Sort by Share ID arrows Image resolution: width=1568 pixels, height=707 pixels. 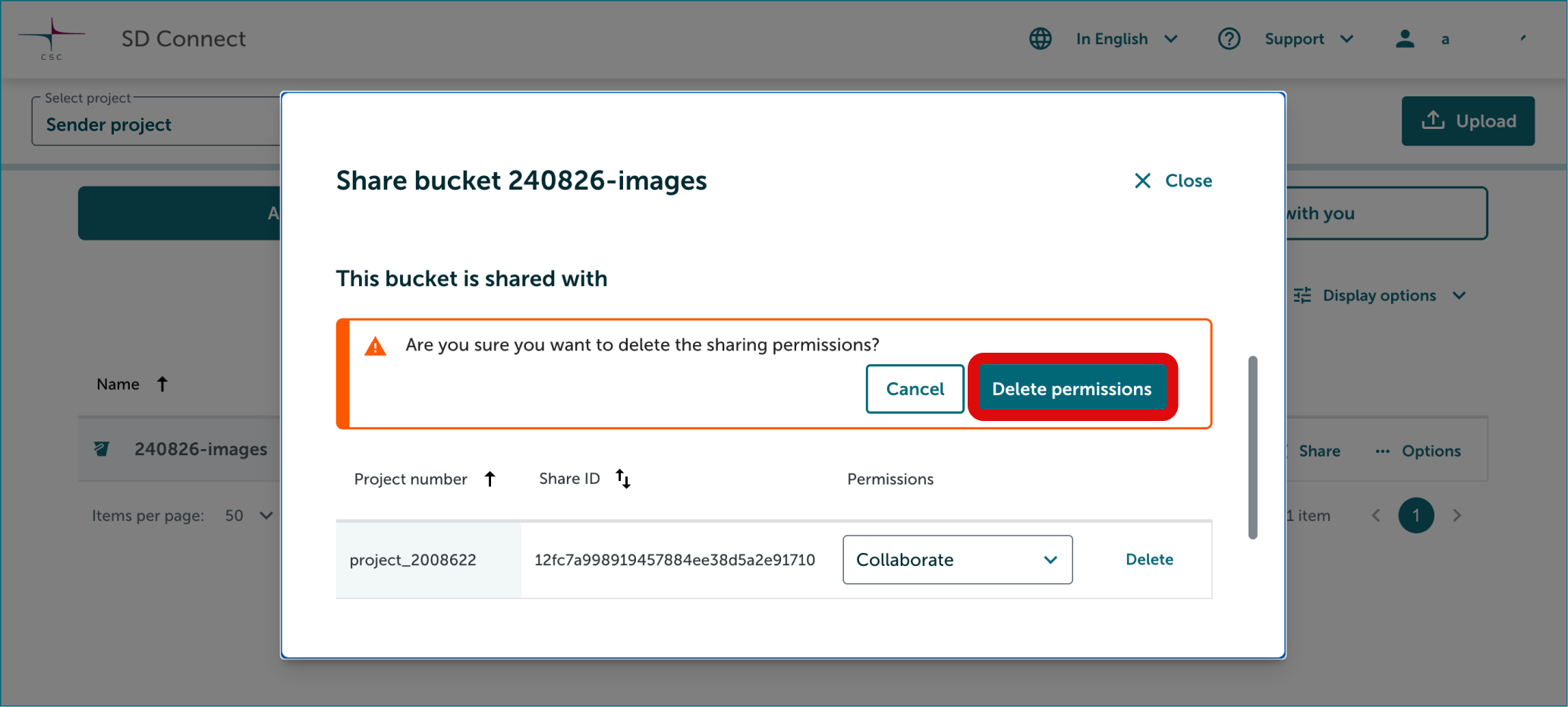623,479
